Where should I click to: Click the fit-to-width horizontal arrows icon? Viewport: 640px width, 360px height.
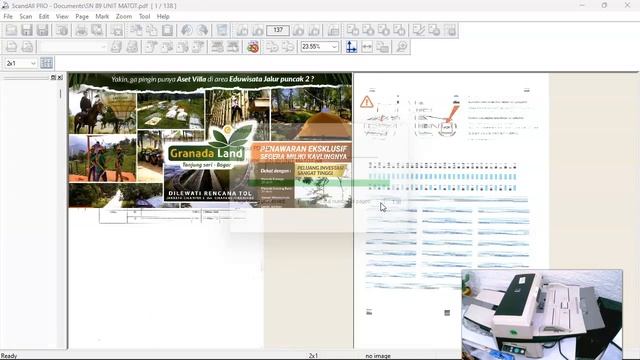coord(367,47)
